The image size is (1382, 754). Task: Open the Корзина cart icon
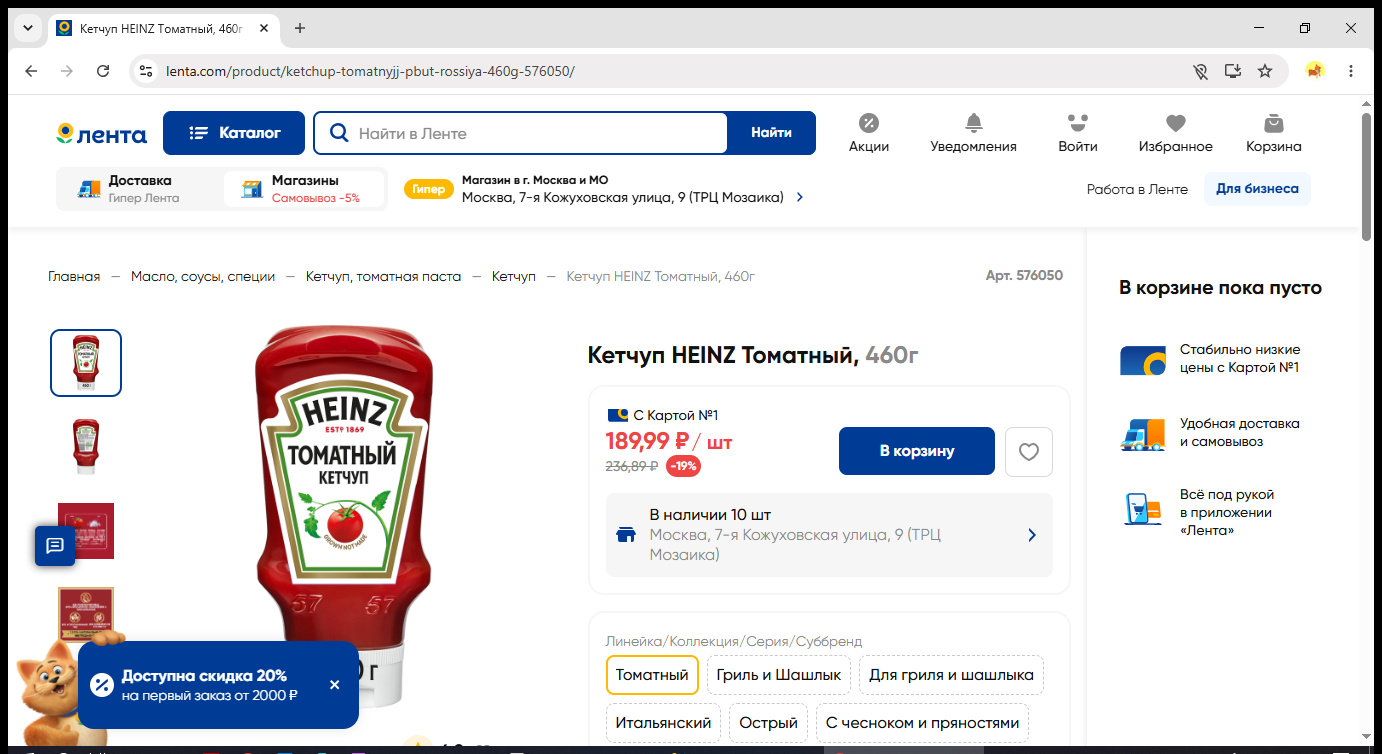pyautogui.click(x=1273, y=133)
